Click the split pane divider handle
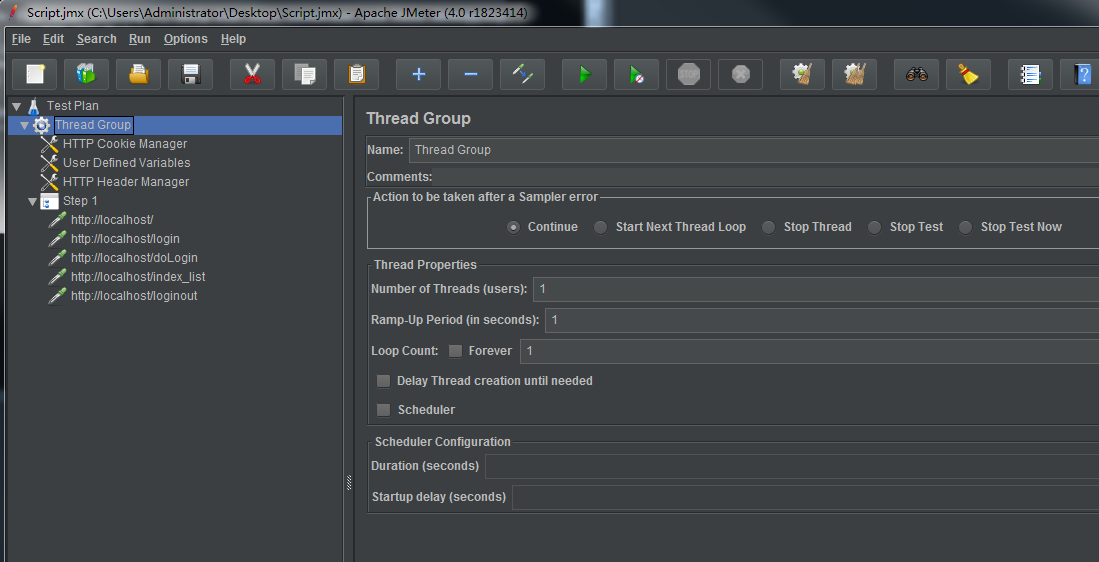Viewport: 1099px width, 562px height. [x=349, y=482]
